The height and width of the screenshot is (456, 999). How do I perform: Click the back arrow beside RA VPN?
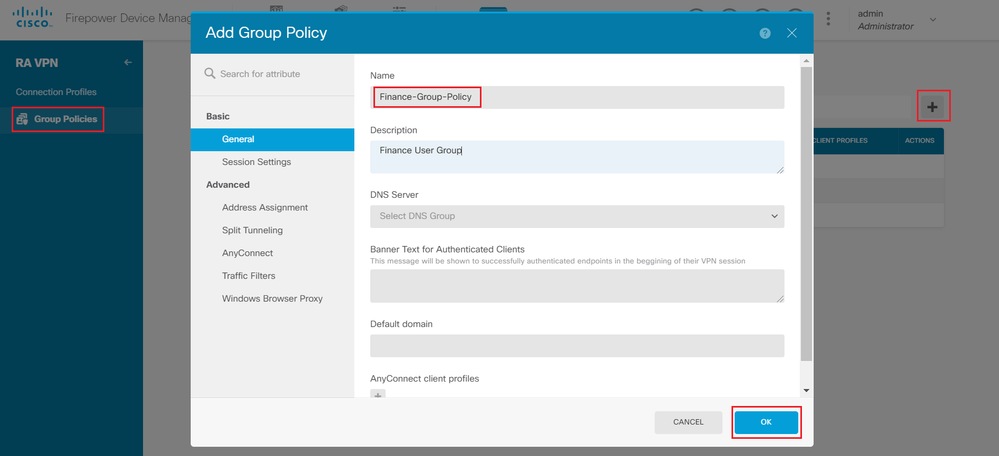pos(128,63)
